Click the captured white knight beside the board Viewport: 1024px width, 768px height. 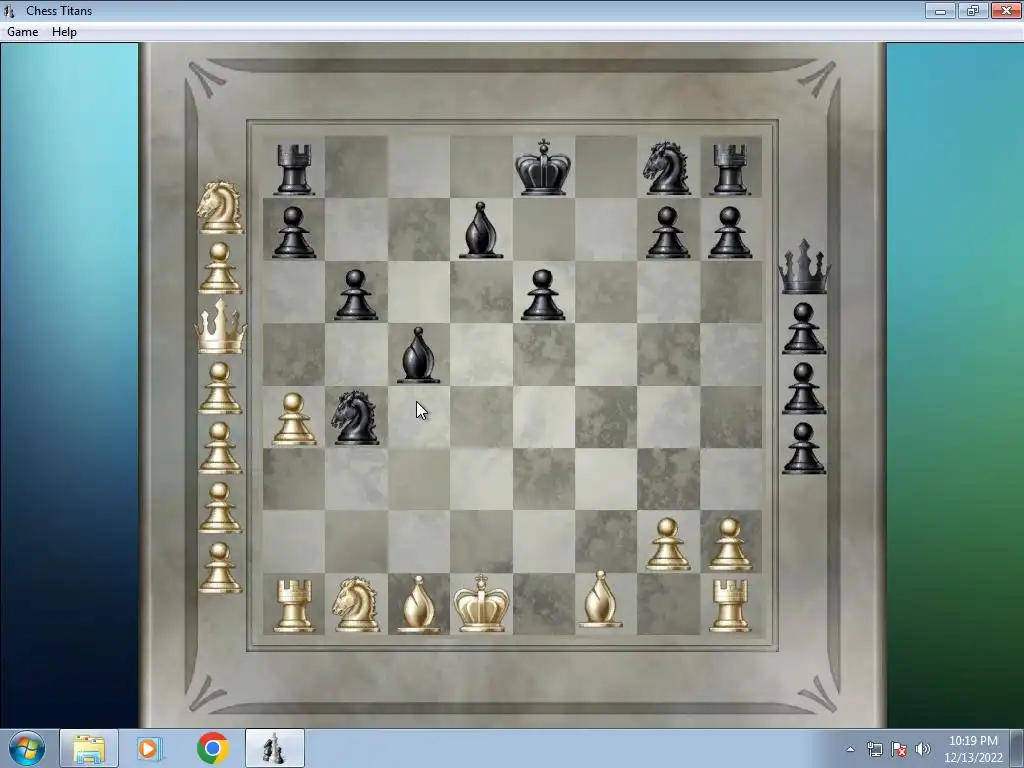point(221,207)
